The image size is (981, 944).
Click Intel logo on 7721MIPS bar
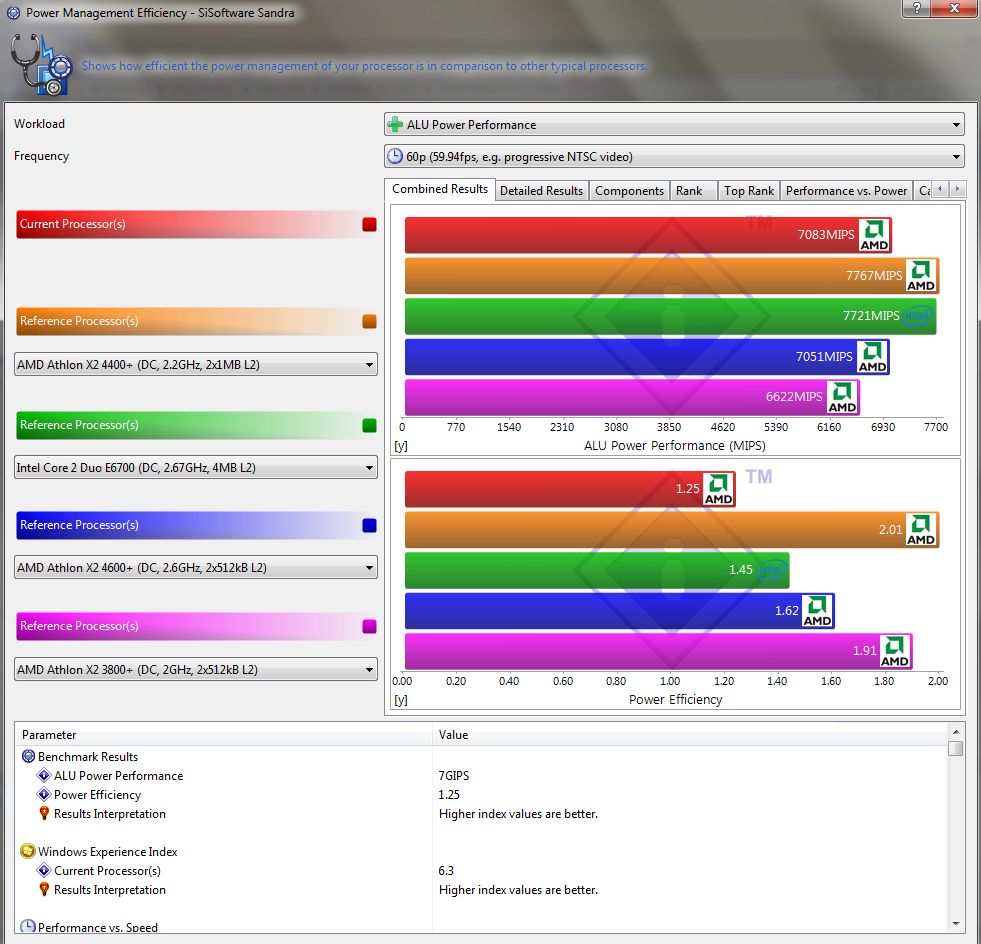point(918,316)
